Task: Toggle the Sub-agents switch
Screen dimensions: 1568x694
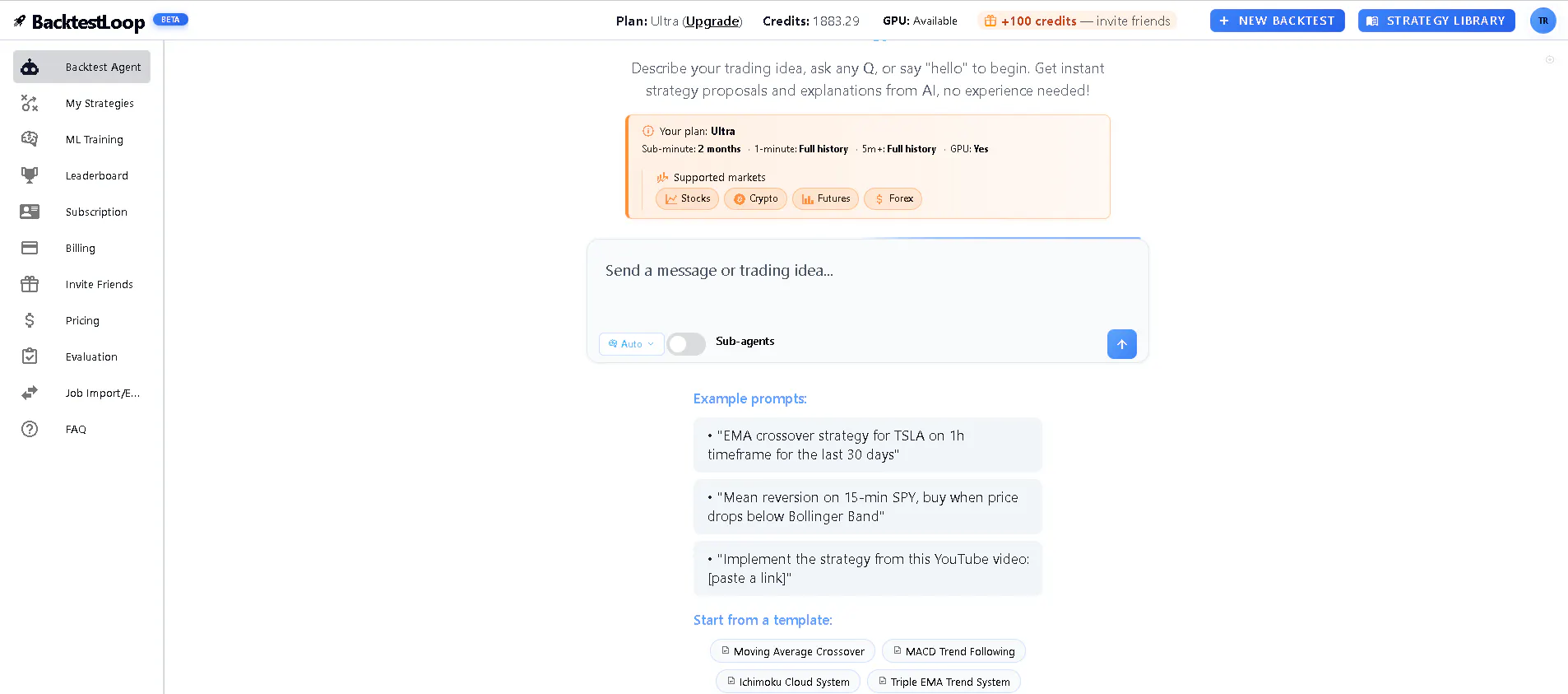Action: 686,343
